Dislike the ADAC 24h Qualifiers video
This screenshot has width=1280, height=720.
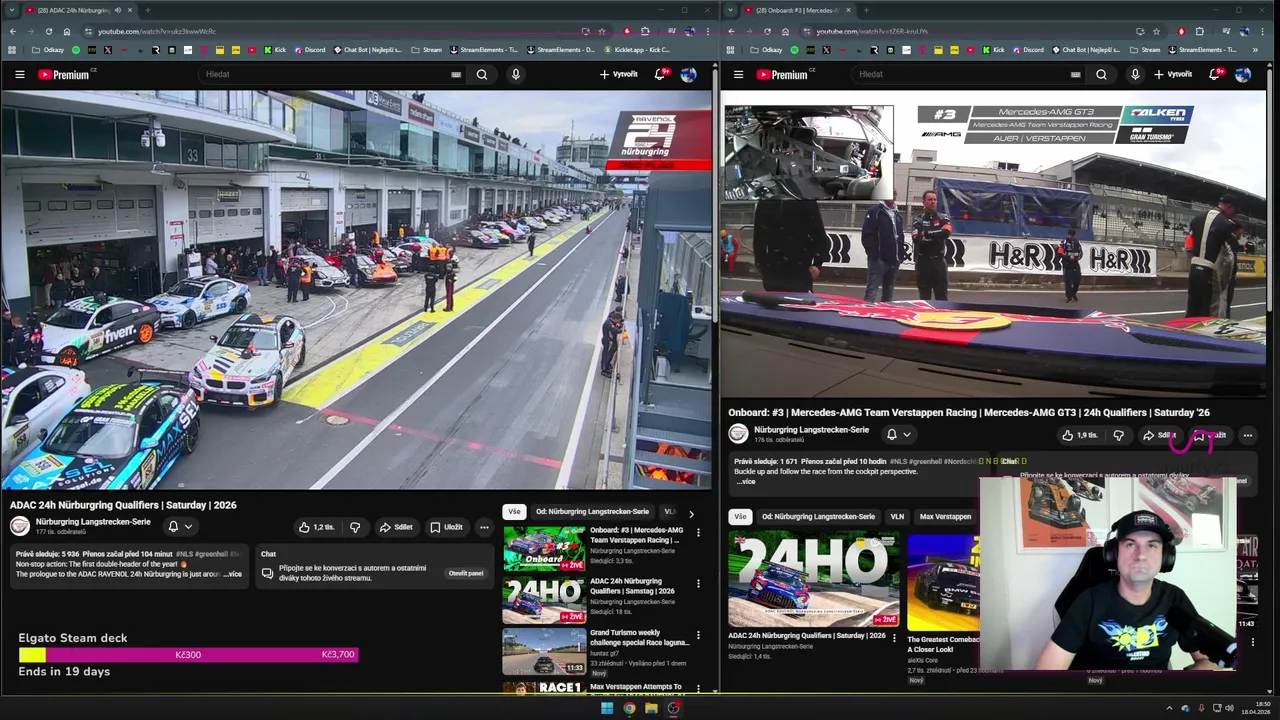pos(354,527)
